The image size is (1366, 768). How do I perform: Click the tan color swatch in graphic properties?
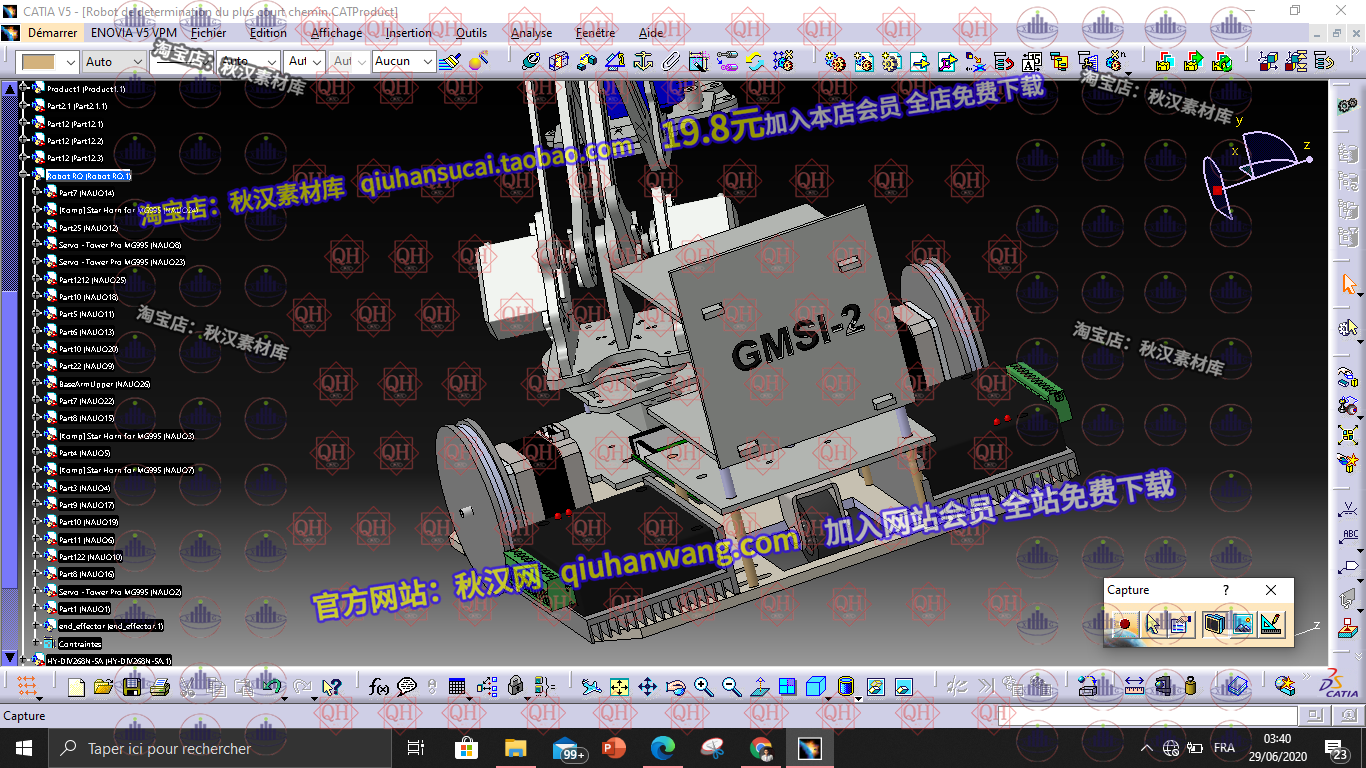(39, 61)
